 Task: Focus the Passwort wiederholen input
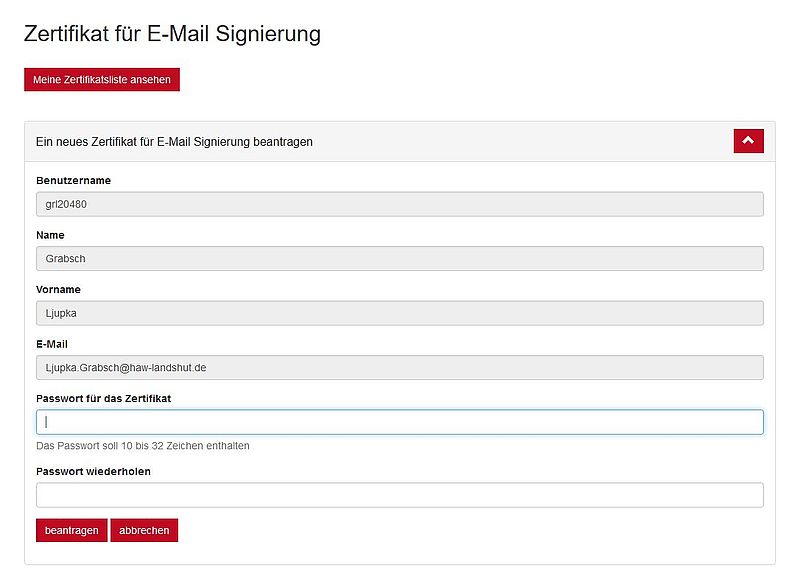399,495
